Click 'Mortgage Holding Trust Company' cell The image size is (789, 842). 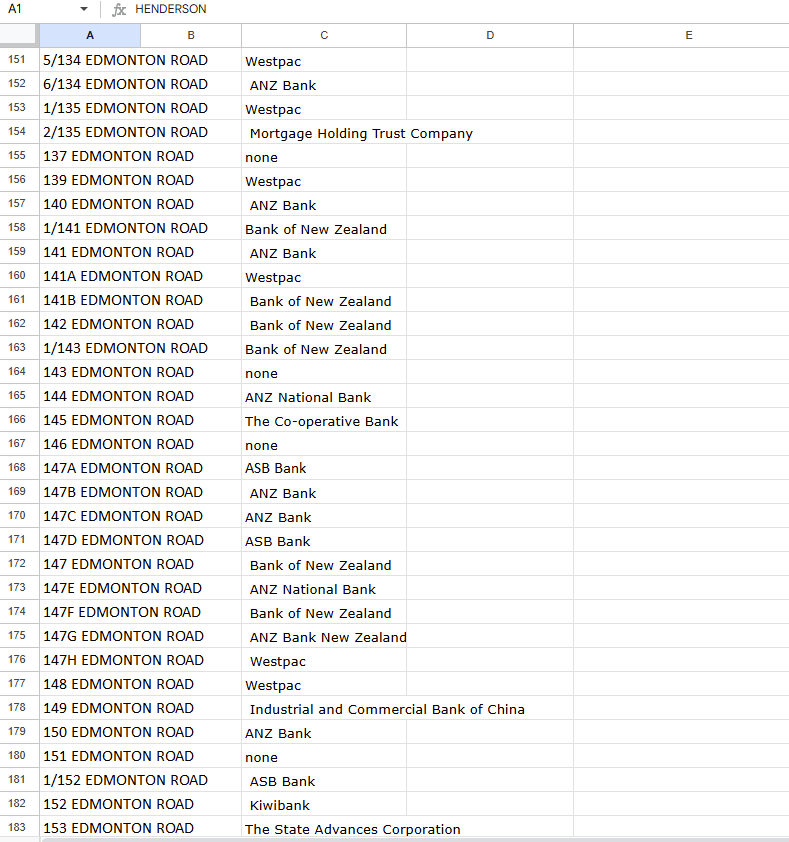click(x=361, y=134)
